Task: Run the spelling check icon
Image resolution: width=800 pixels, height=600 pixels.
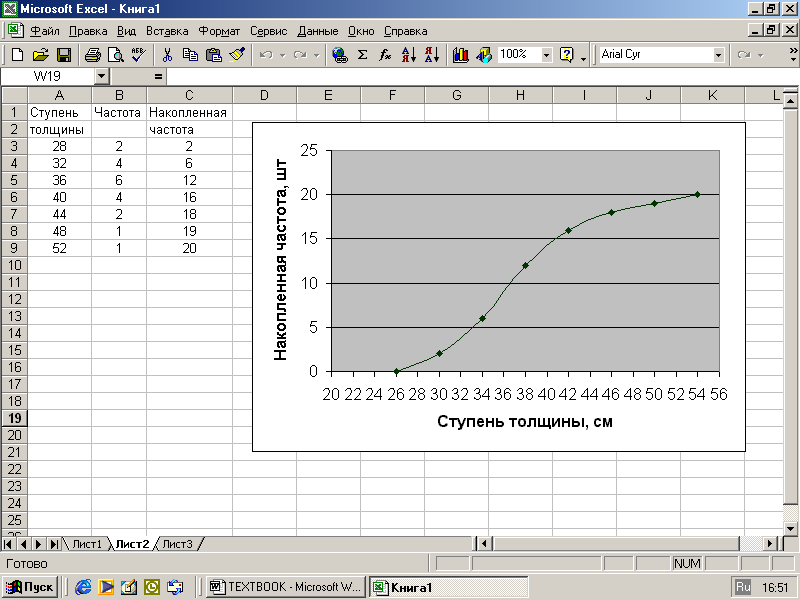Action: pyautogui.click(x=139, y=55)
